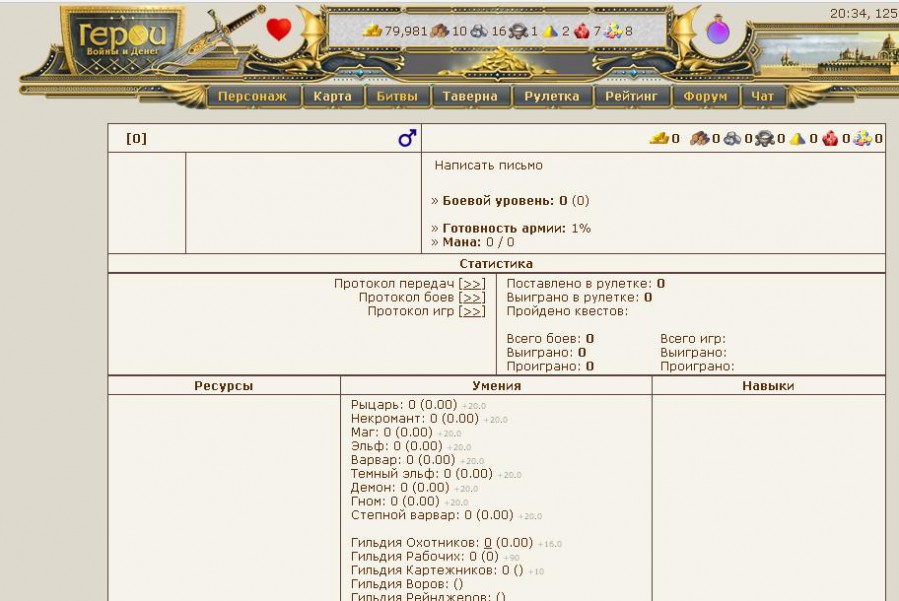
Task: Go to the Карта menu item
Action: pyautogui.click(x=332, y=97)
